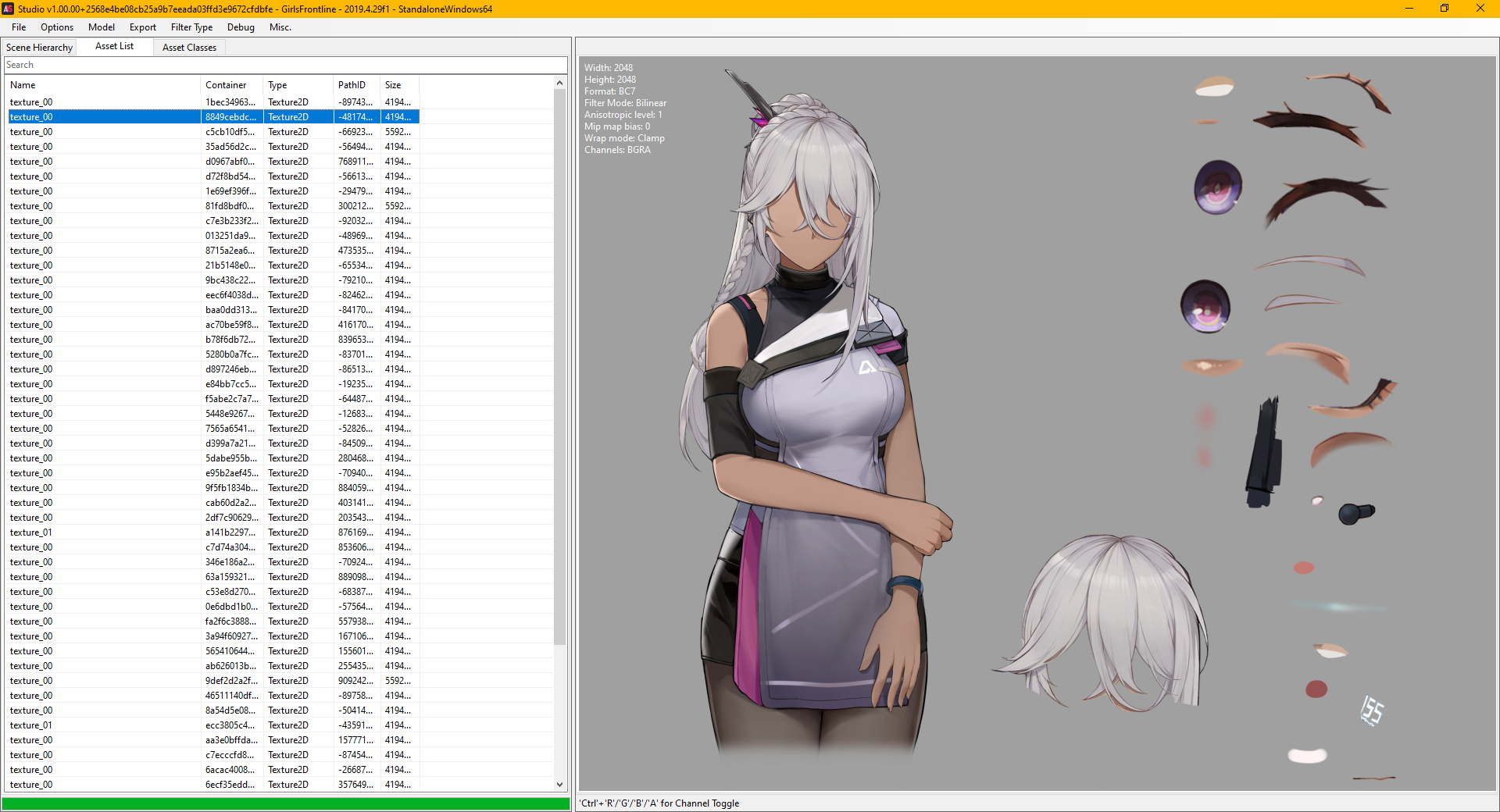Select the row with container b78f6db72...
The image size is (1500, 812).
pyautogui.click(x=213, y=340)
